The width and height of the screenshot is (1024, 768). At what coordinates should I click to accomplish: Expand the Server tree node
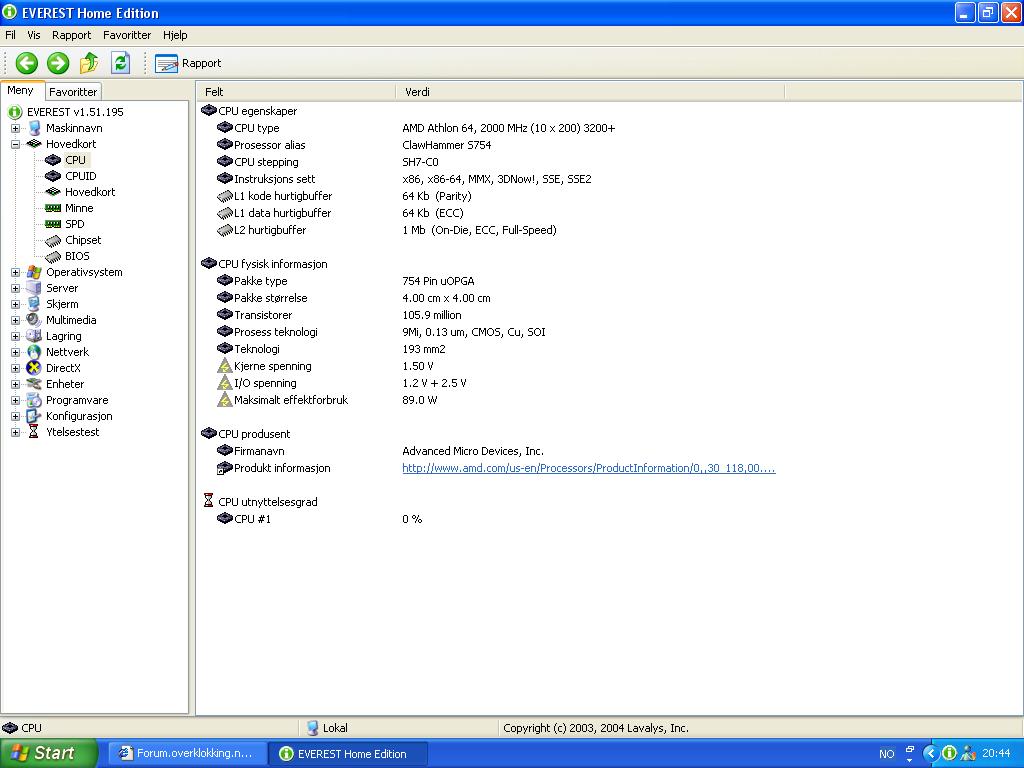pos(15,288)
